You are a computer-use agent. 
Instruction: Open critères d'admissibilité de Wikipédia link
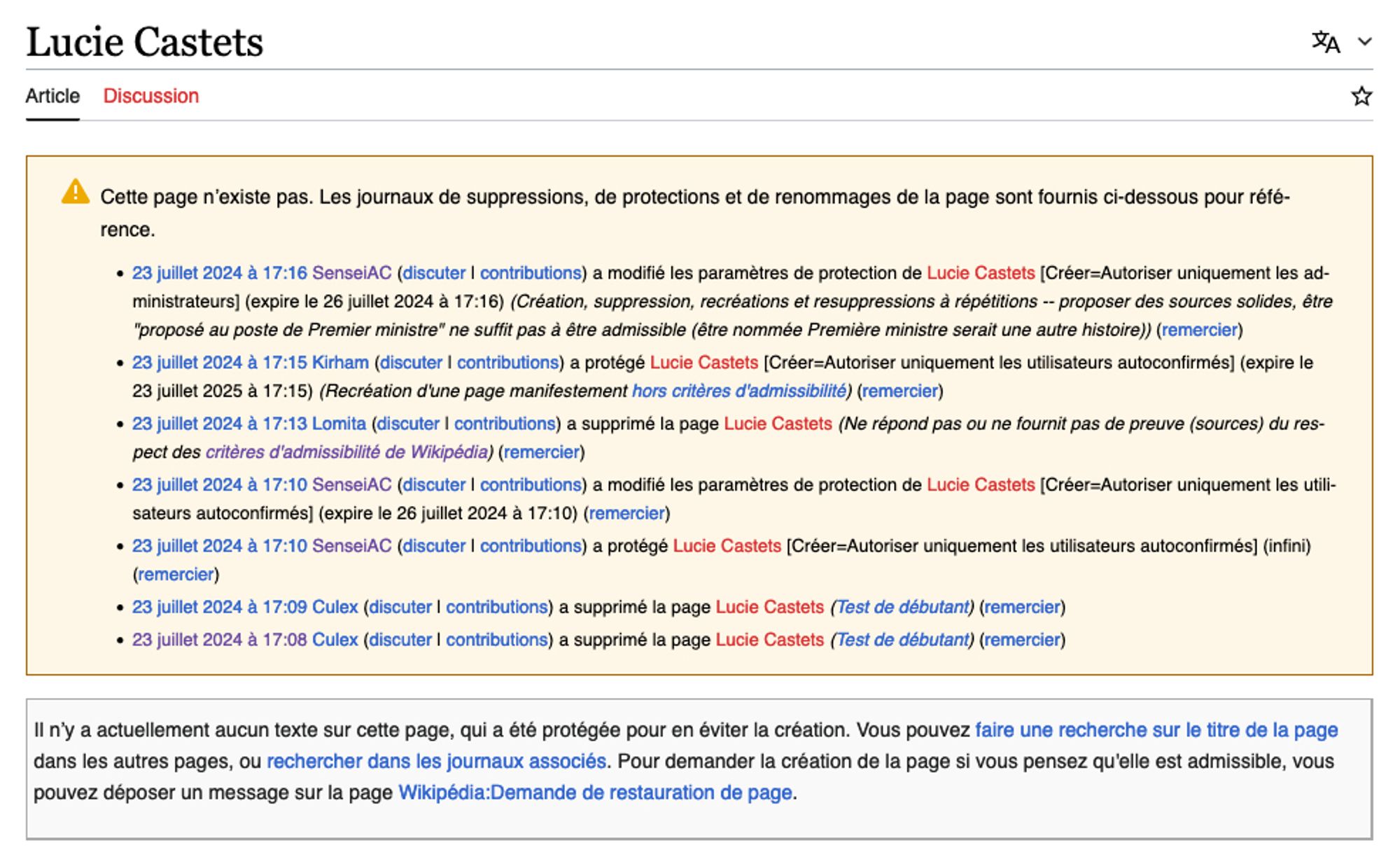click(346, 452)
